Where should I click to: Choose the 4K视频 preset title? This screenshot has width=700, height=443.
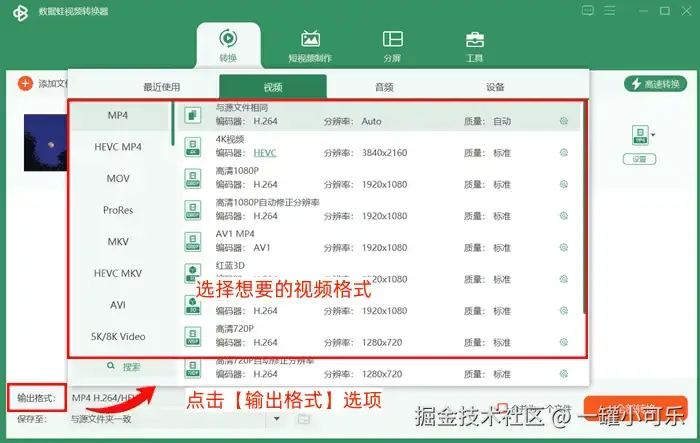click(229, 139)
